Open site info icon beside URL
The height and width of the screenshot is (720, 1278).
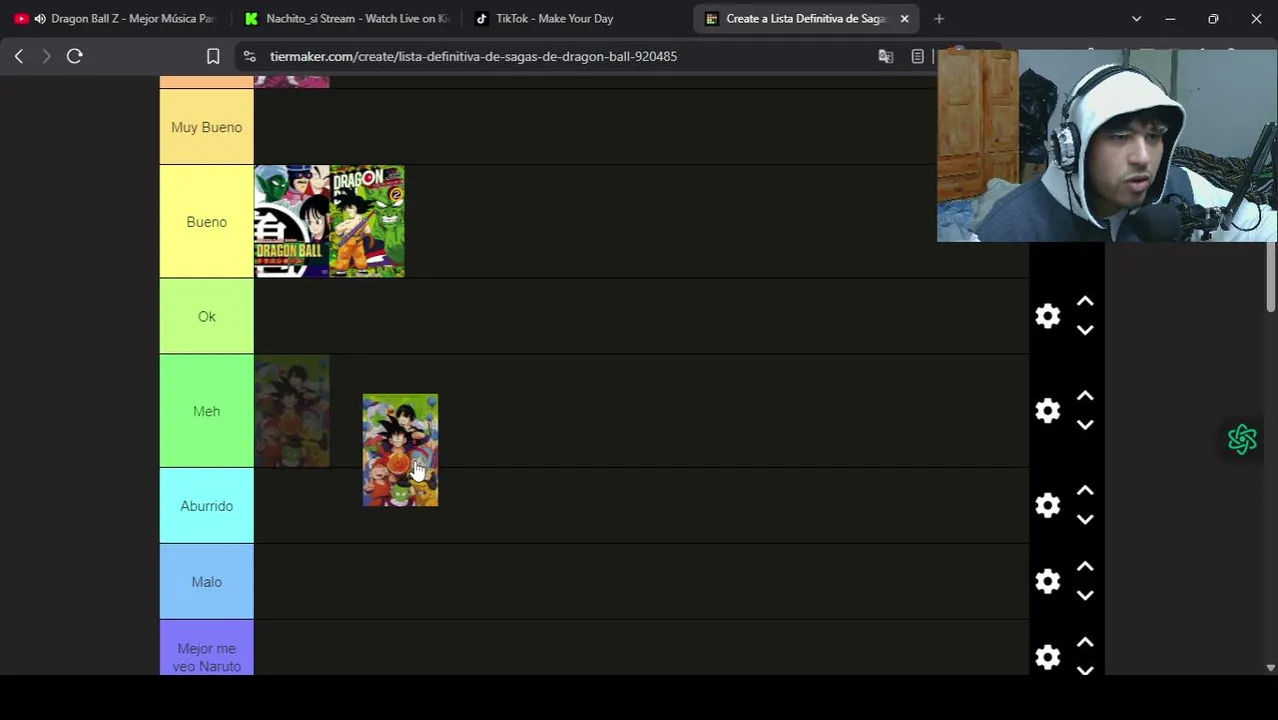(249, 57)
